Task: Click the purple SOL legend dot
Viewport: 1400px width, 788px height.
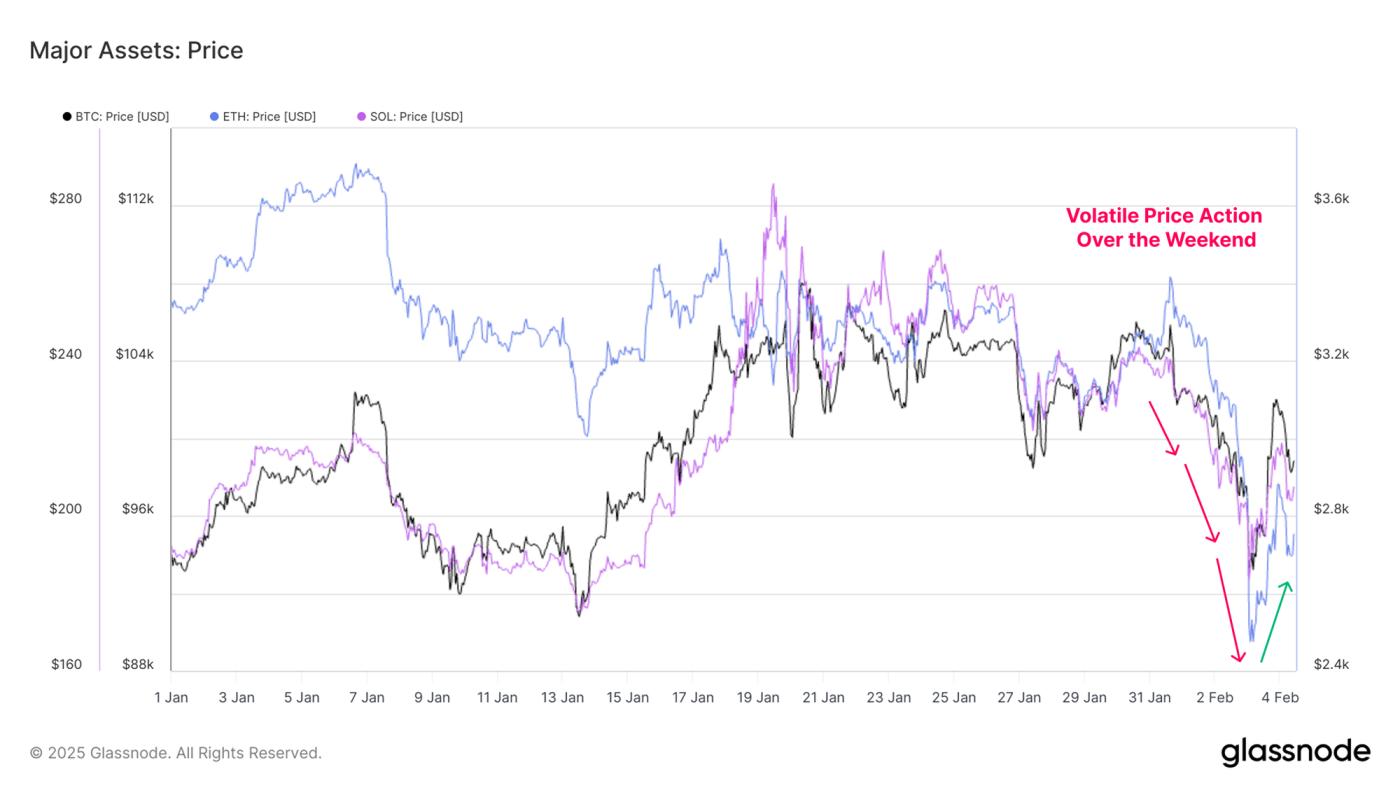Action: pyautogui.click(x=361, y=117)
